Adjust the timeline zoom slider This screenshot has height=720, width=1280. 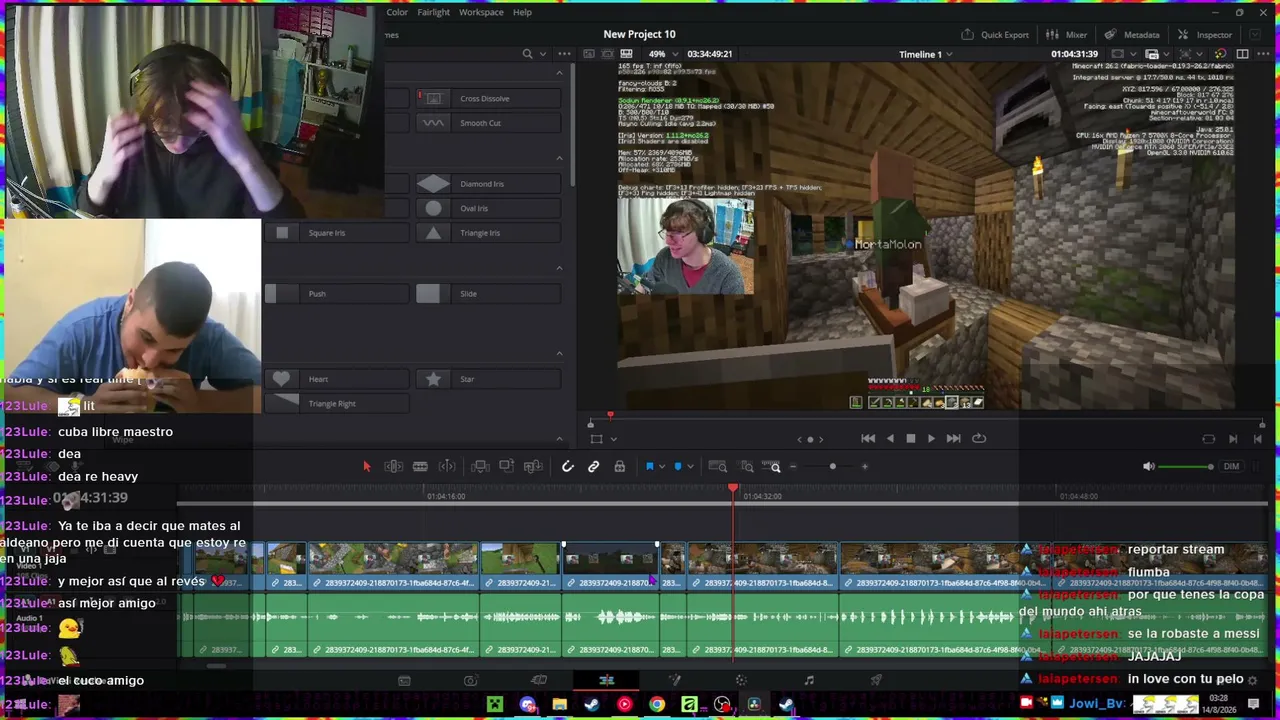[x=832, y=467]
